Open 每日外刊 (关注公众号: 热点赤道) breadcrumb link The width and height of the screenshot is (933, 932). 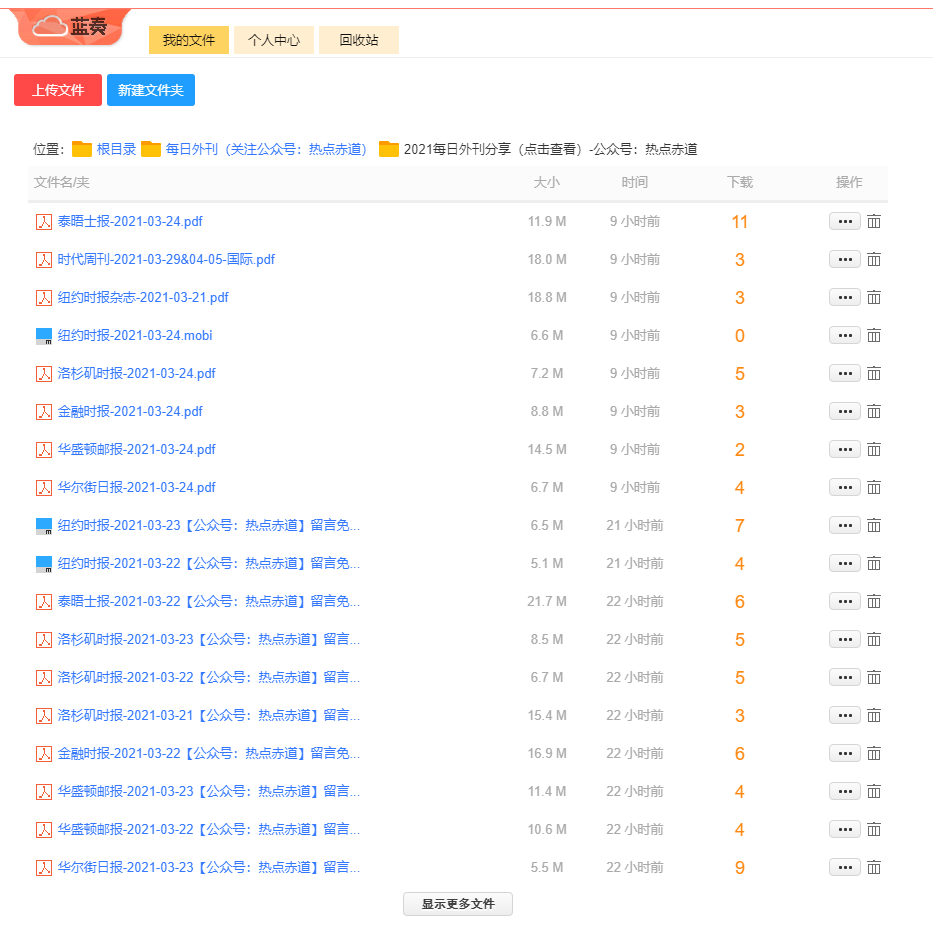pos(266,149)
